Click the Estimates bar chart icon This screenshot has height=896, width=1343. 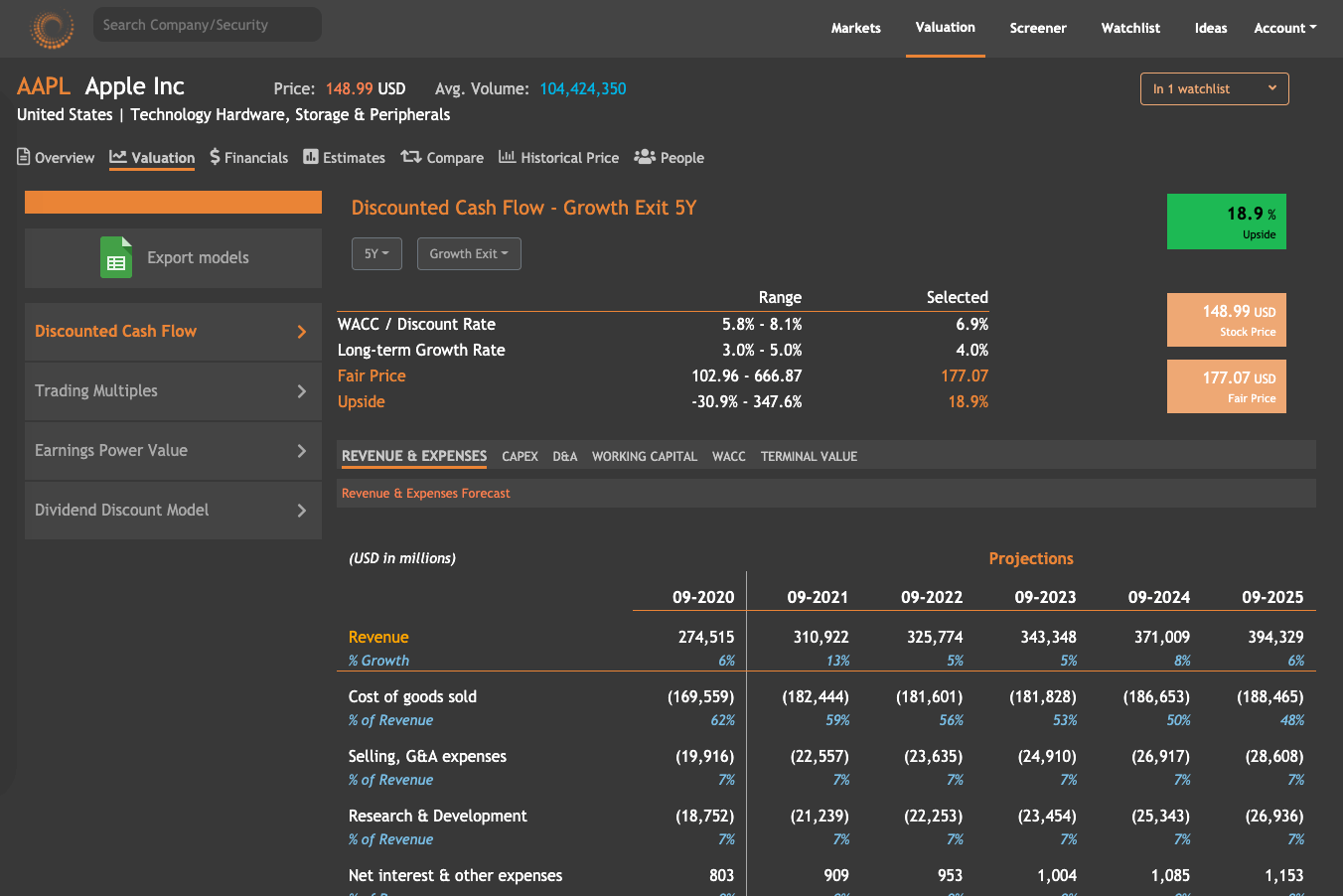[x=311, y=157]
